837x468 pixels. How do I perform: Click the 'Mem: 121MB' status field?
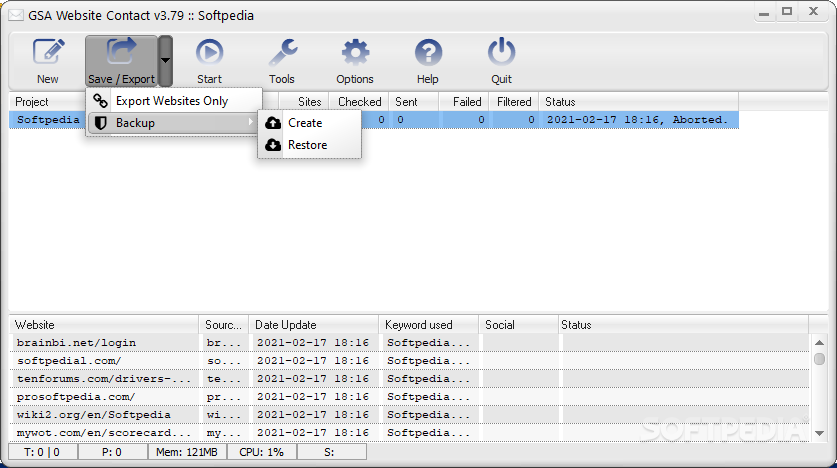point(187,452)
